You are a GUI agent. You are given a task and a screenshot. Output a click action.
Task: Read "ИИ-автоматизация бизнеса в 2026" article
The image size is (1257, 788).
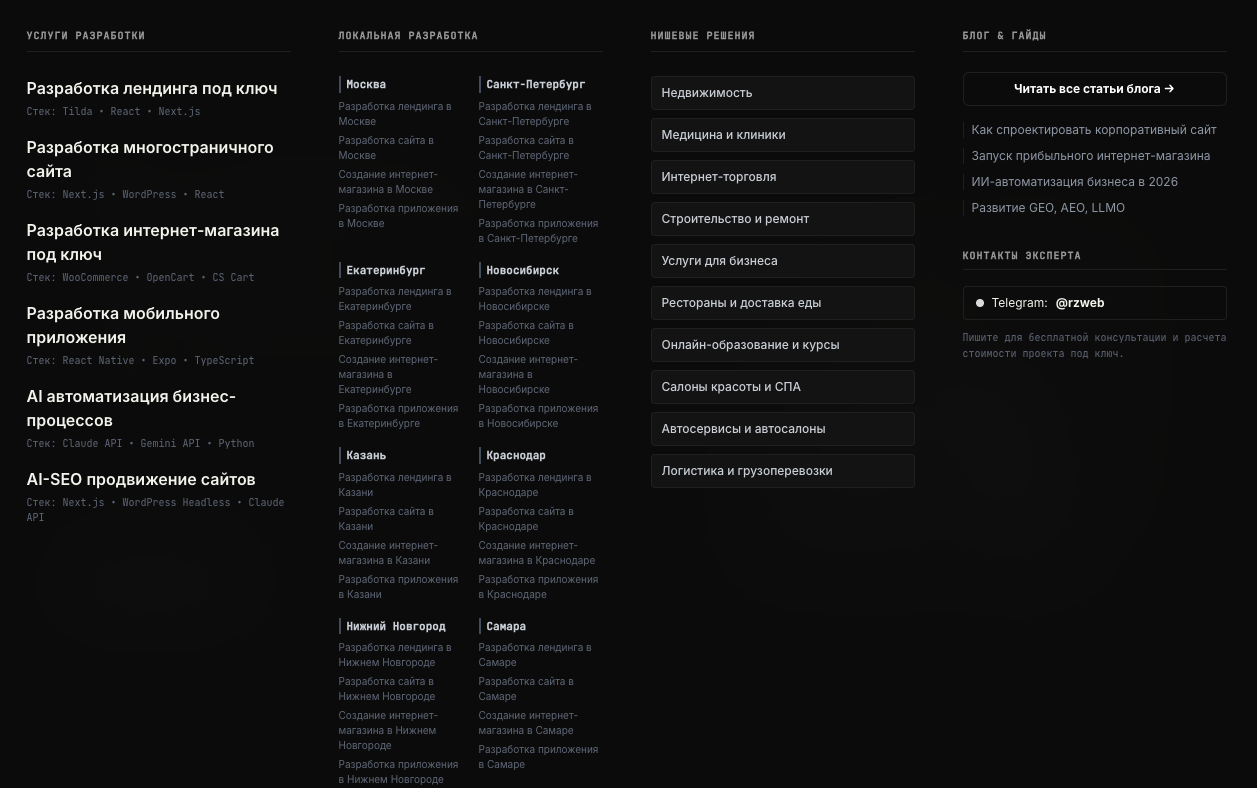coord(1075,182)
